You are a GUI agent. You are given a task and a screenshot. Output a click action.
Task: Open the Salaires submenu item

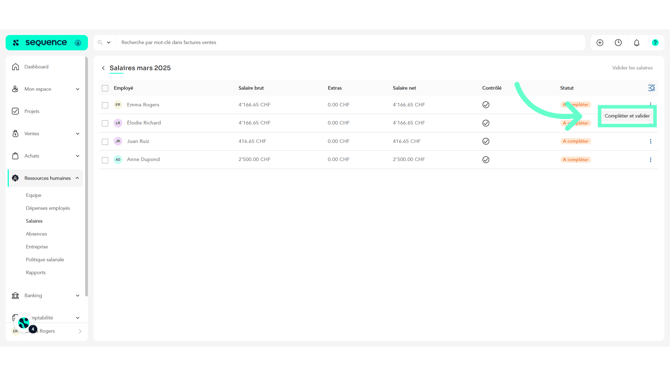pos(34,221)
